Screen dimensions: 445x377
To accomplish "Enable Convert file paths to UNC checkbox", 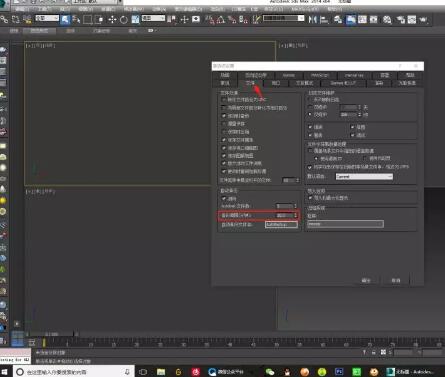I will 224,100.
